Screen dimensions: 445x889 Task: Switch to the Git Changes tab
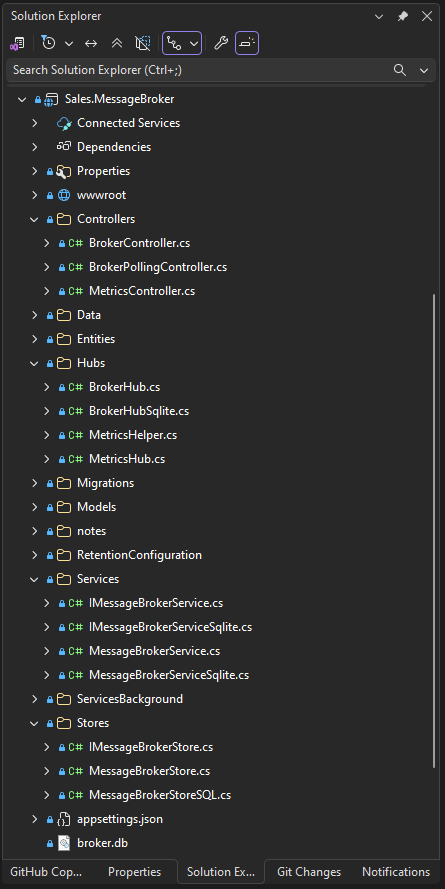click(x=309, y=872)
